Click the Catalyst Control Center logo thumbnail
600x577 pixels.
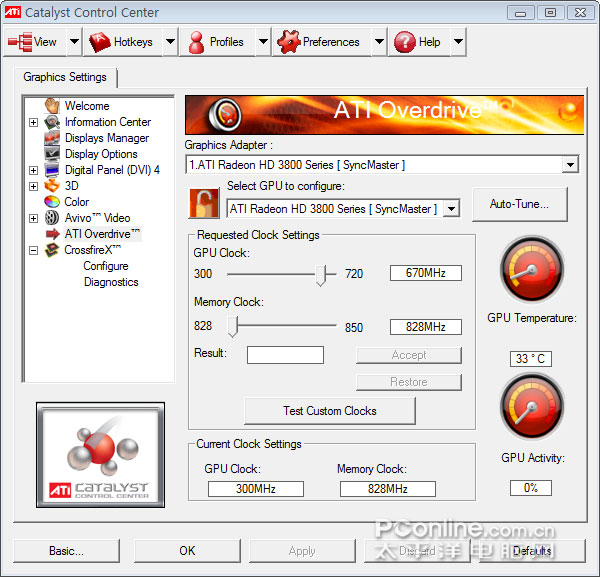click(101, 455)
